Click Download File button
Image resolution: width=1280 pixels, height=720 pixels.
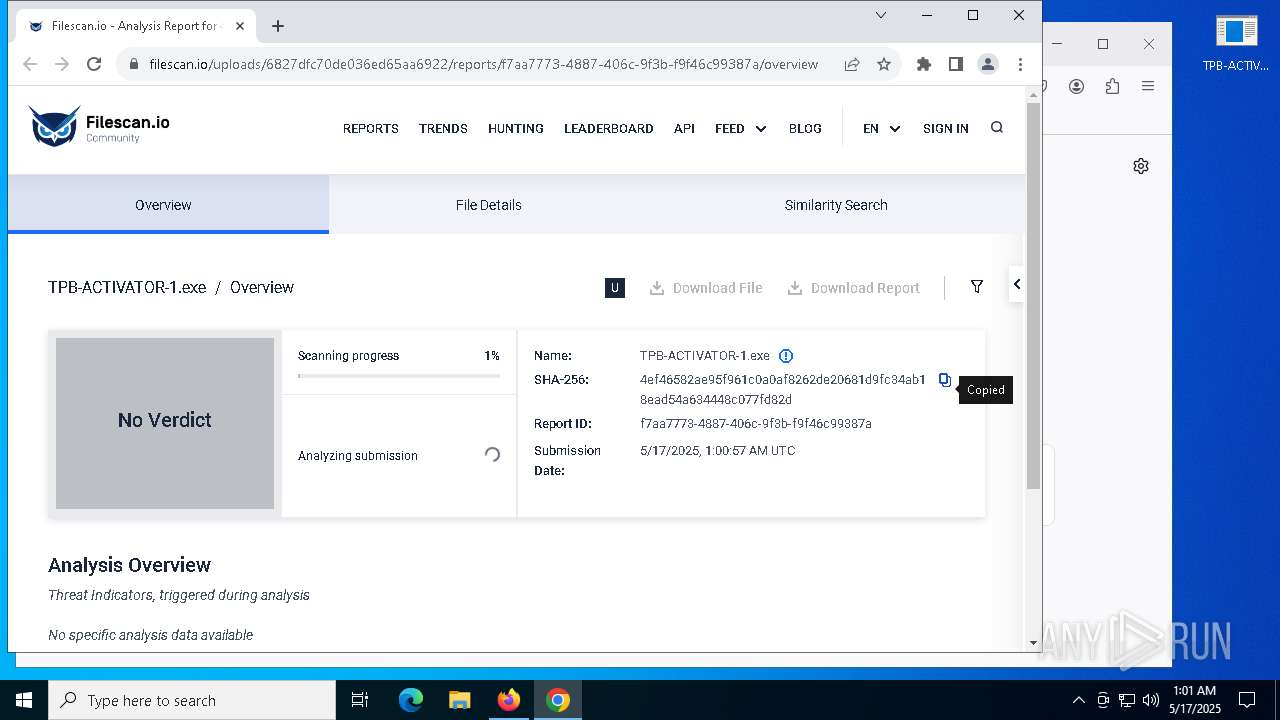(x=706, y=288)
